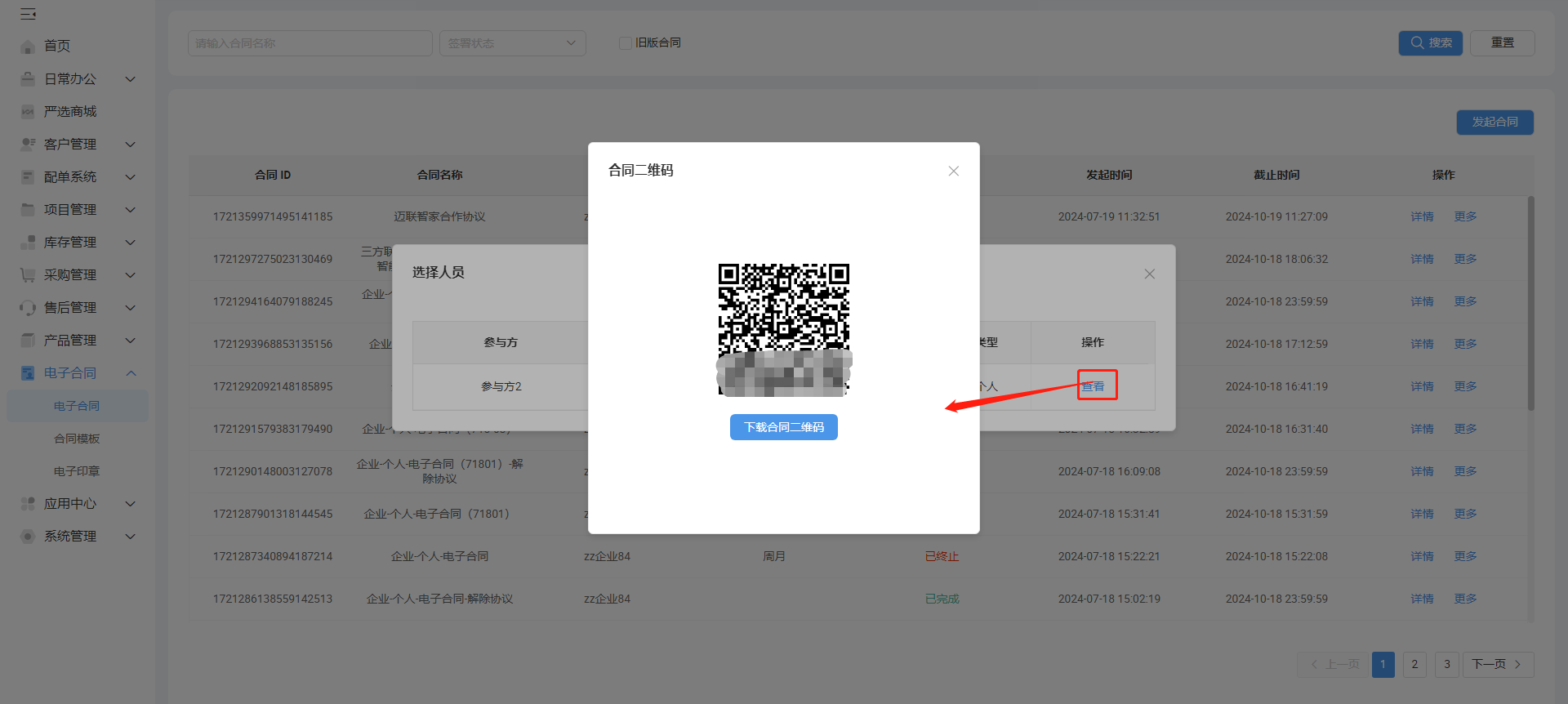Open 严选商城 via its sidebar icon
The width and height of the screenshot is (1568, 704).
(x=28, y=112)
